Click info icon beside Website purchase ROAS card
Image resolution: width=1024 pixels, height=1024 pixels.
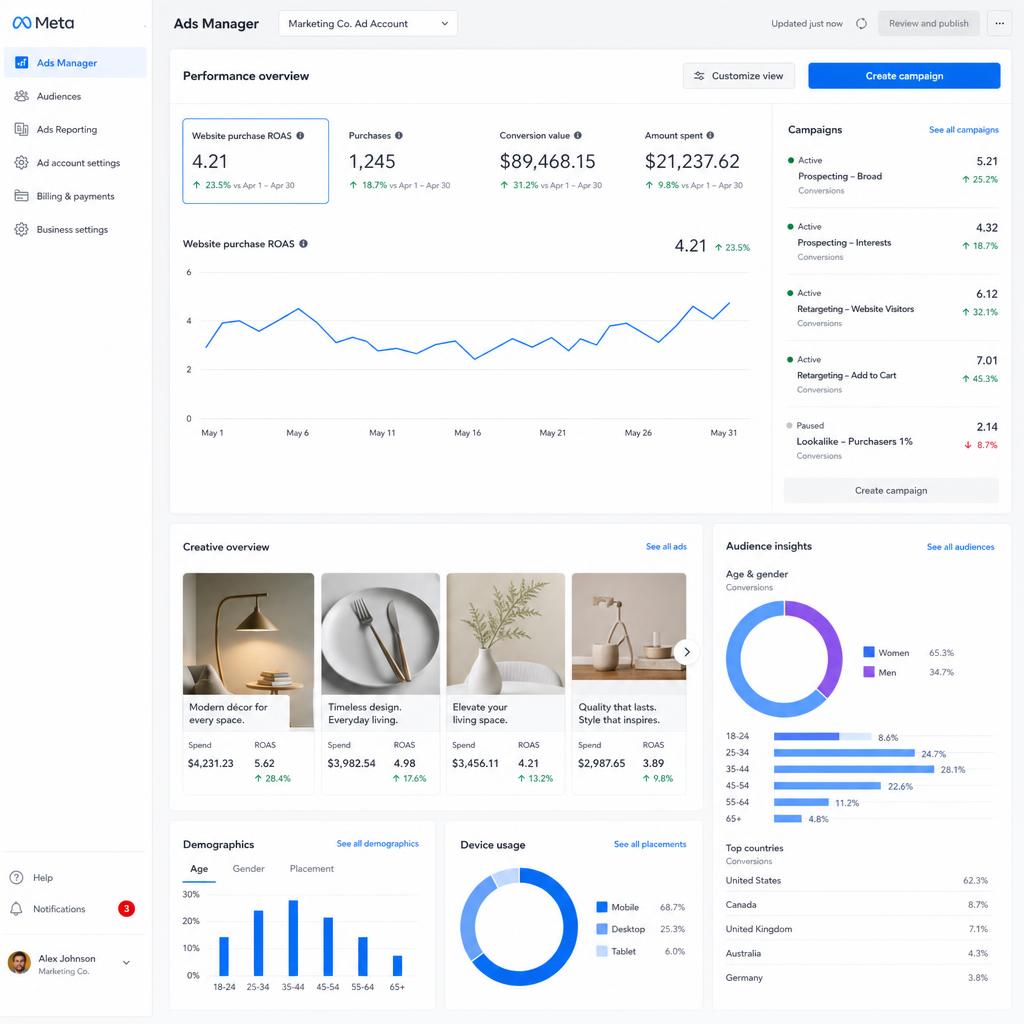pos(300,136)
